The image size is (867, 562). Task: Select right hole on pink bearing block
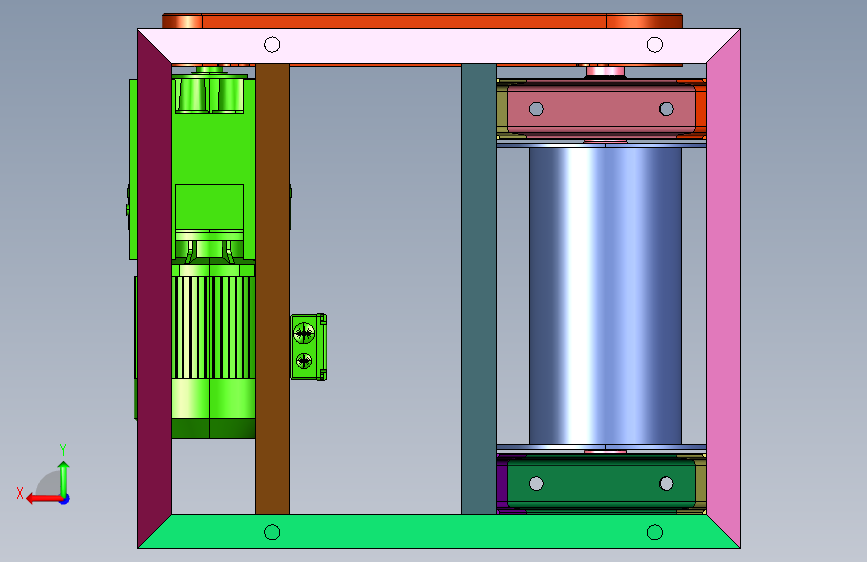point(666,109)
